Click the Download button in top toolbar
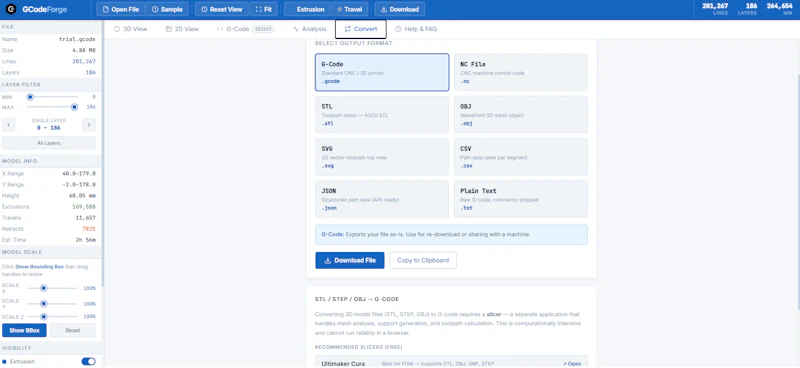 [x=399, y=9]
